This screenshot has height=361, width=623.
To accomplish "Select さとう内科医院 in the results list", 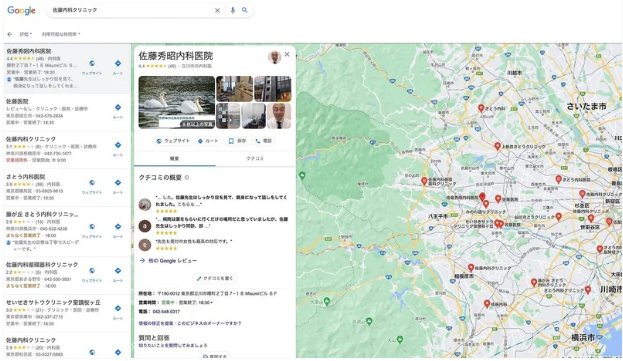I will point(25,176).
